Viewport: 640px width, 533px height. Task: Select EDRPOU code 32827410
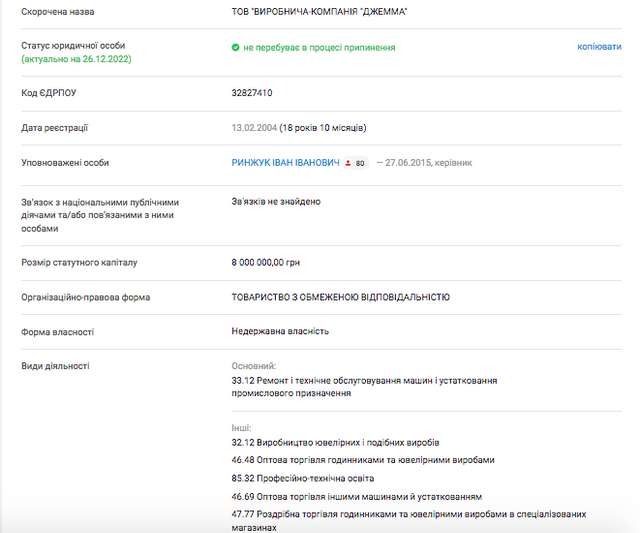(252, 93)
